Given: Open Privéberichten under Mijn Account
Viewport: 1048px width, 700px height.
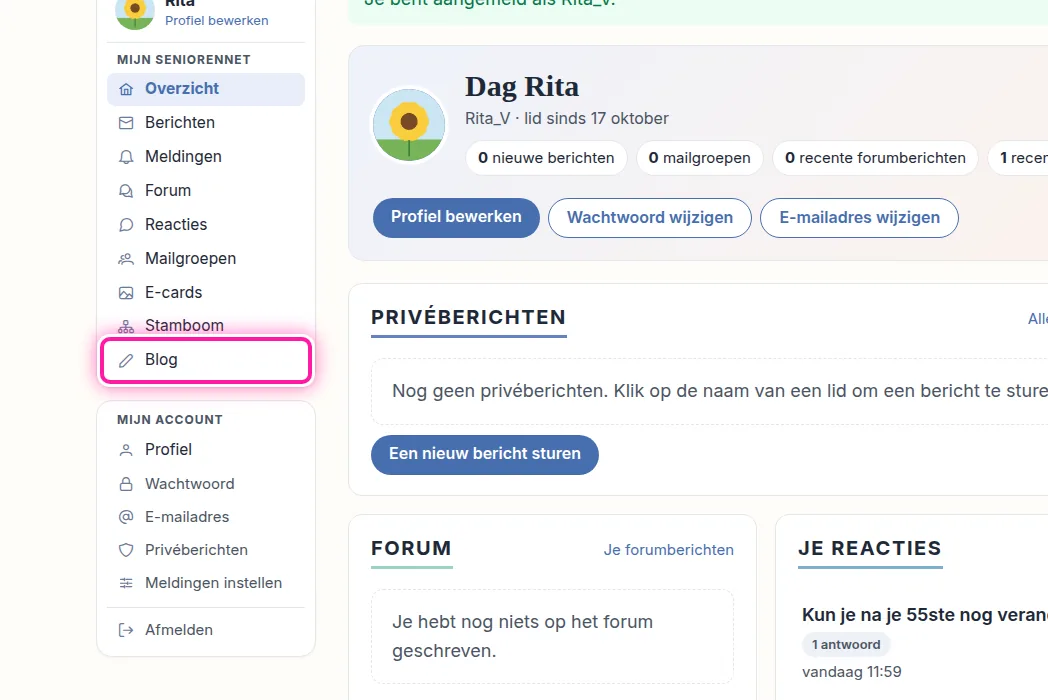Looking at the screenshot, I should pos(206,550).
